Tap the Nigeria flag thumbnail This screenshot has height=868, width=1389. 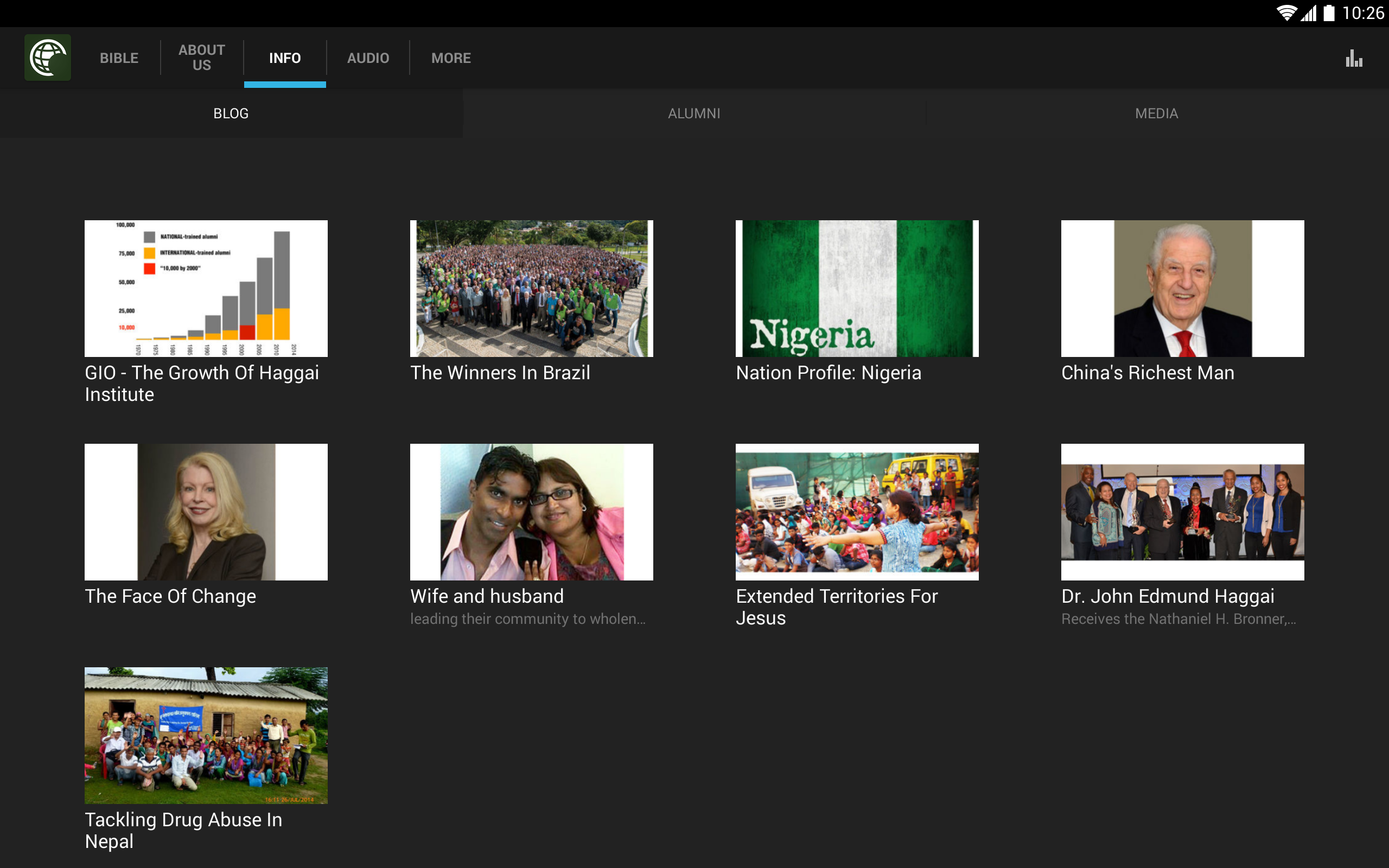(856, 288)
